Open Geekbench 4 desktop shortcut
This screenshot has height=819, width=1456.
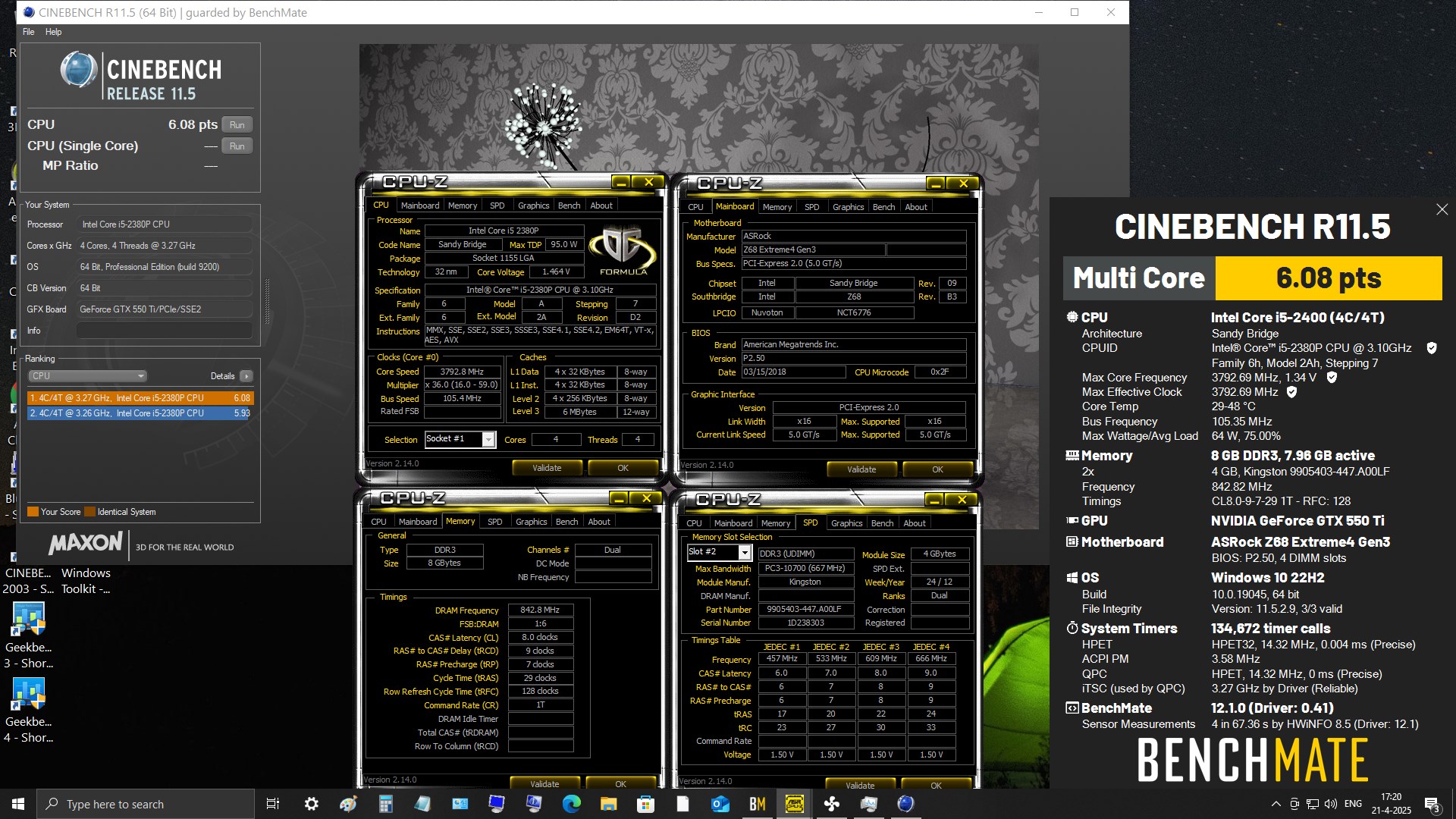pyautogui.click(x=29, y=711)
